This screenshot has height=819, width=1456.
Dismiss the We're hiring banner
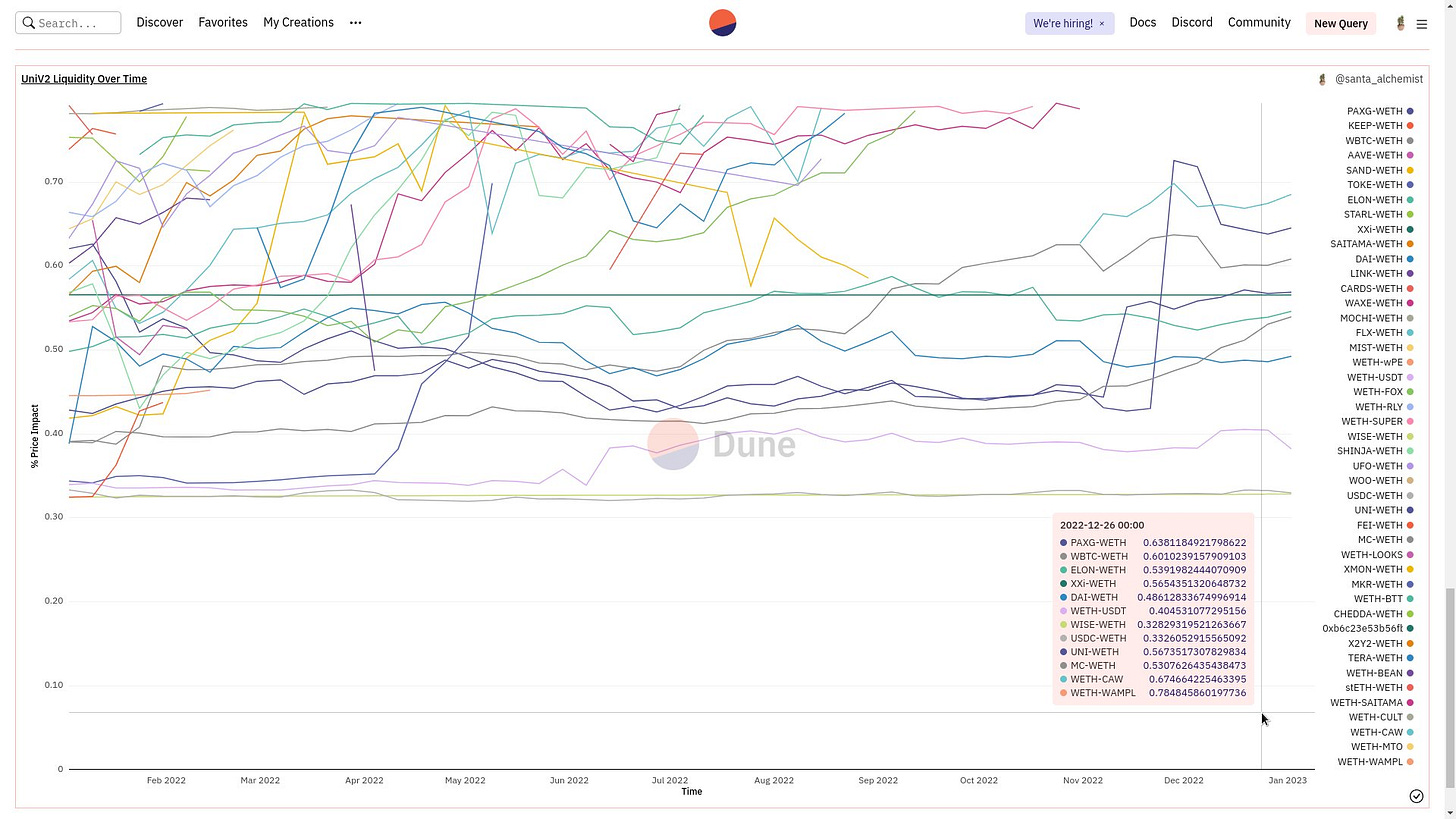[x=1102, y=23]
